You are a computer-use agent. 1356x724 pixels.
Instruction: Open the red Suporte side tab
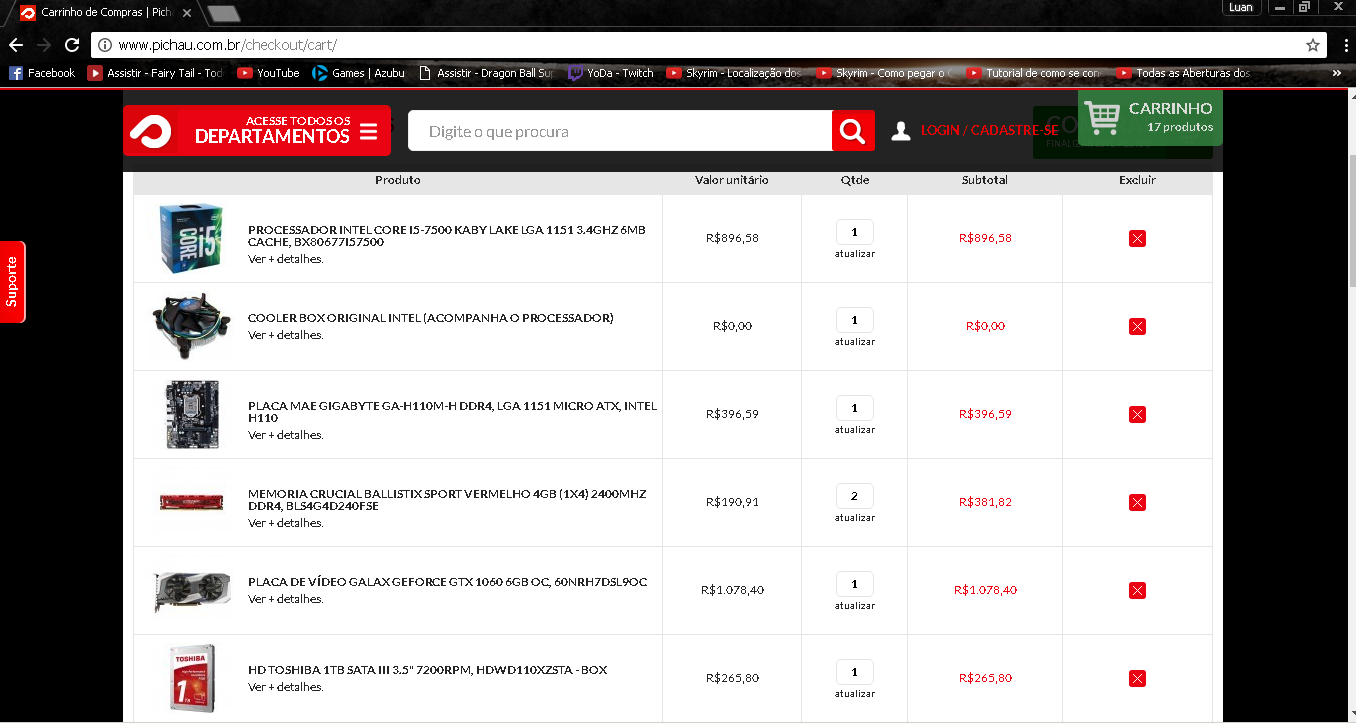point(12,282)
